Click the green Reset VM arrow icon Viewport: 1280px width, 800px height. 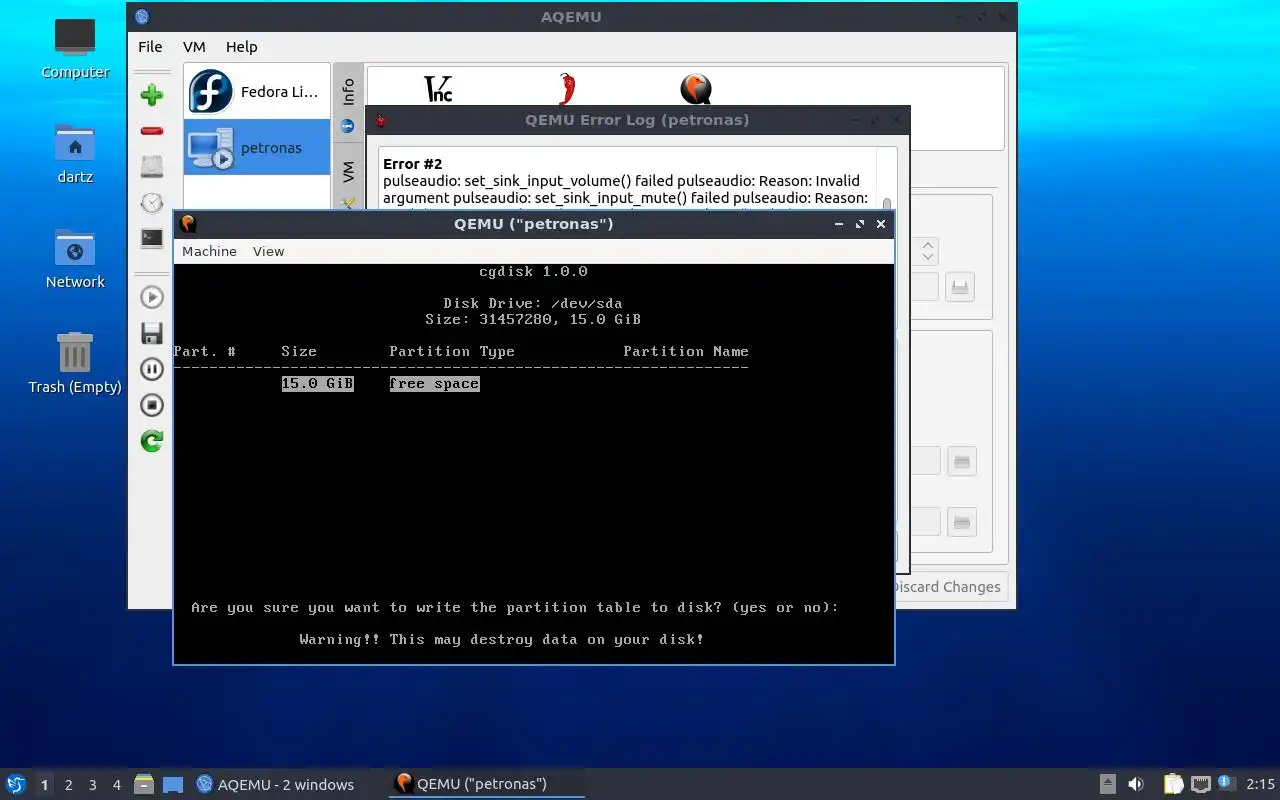(x=152, y=441)
